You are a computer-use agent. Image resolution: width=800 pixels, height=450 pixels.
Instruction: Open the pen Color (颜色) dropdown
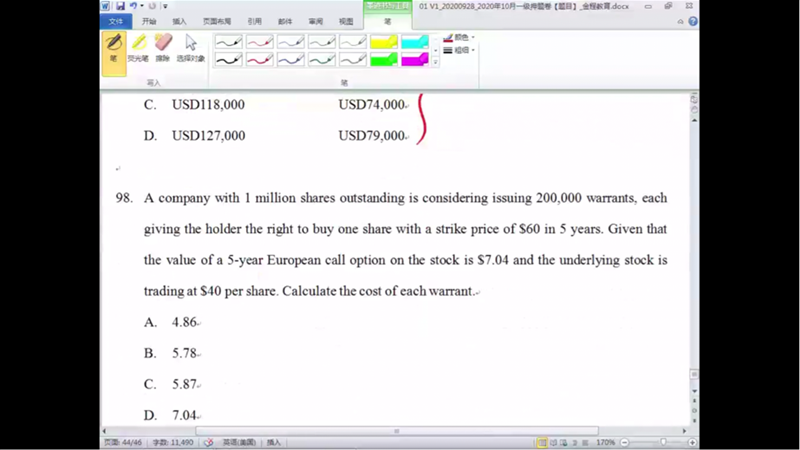459,38
